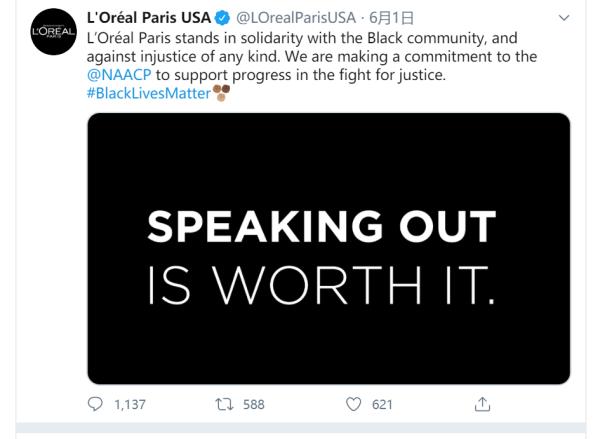Open the share upload icon

point(482,404)
